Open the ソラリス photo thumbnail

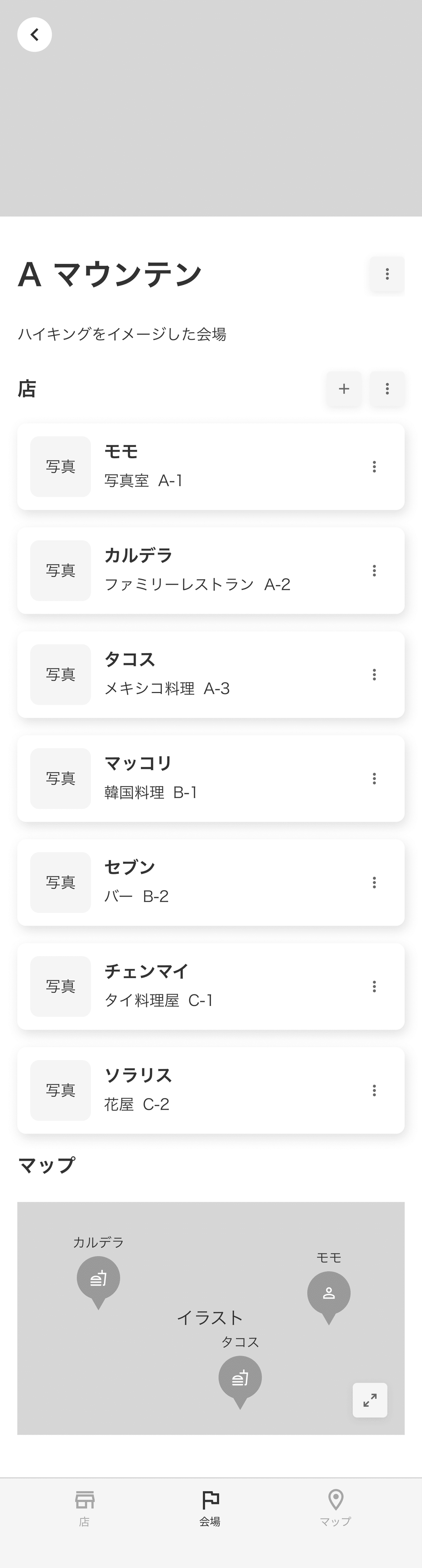pyautogui.click(x=61, y=1090)
